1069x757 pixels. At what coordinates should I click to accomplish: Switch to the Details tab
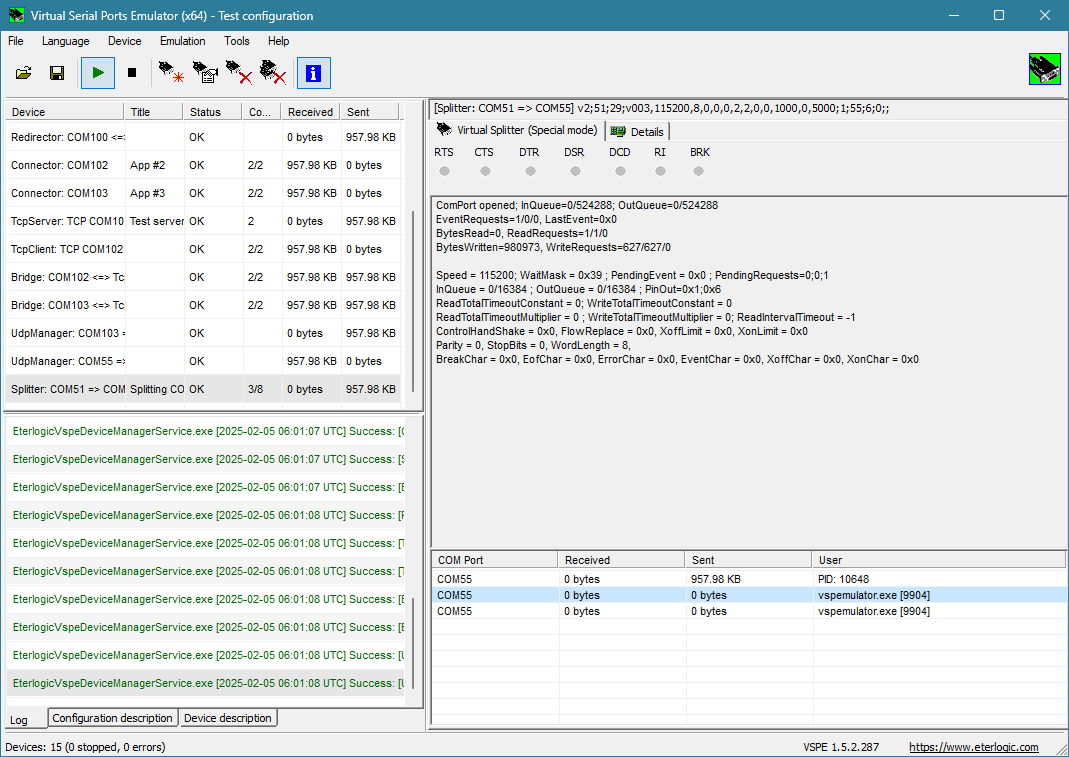click(637, 132)
